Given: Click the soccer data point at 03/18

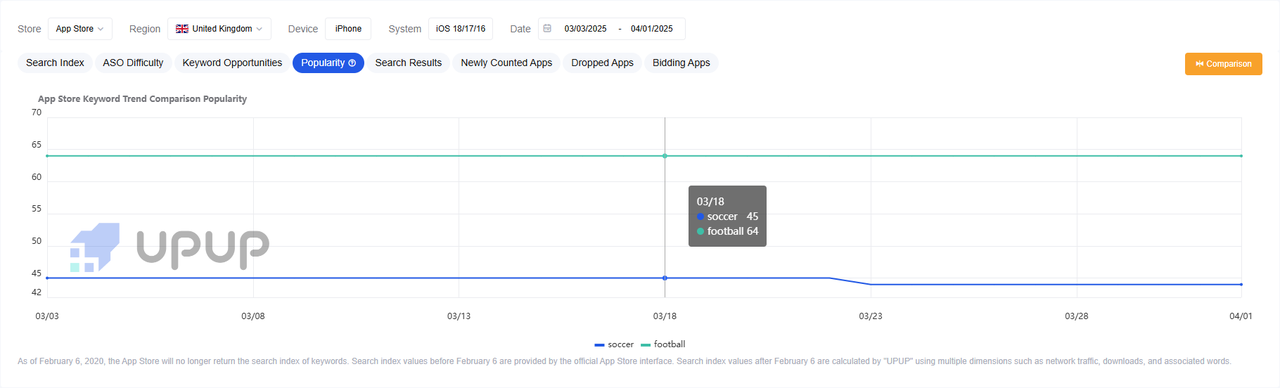Looking at the screenshot, I should coord(665,278).
